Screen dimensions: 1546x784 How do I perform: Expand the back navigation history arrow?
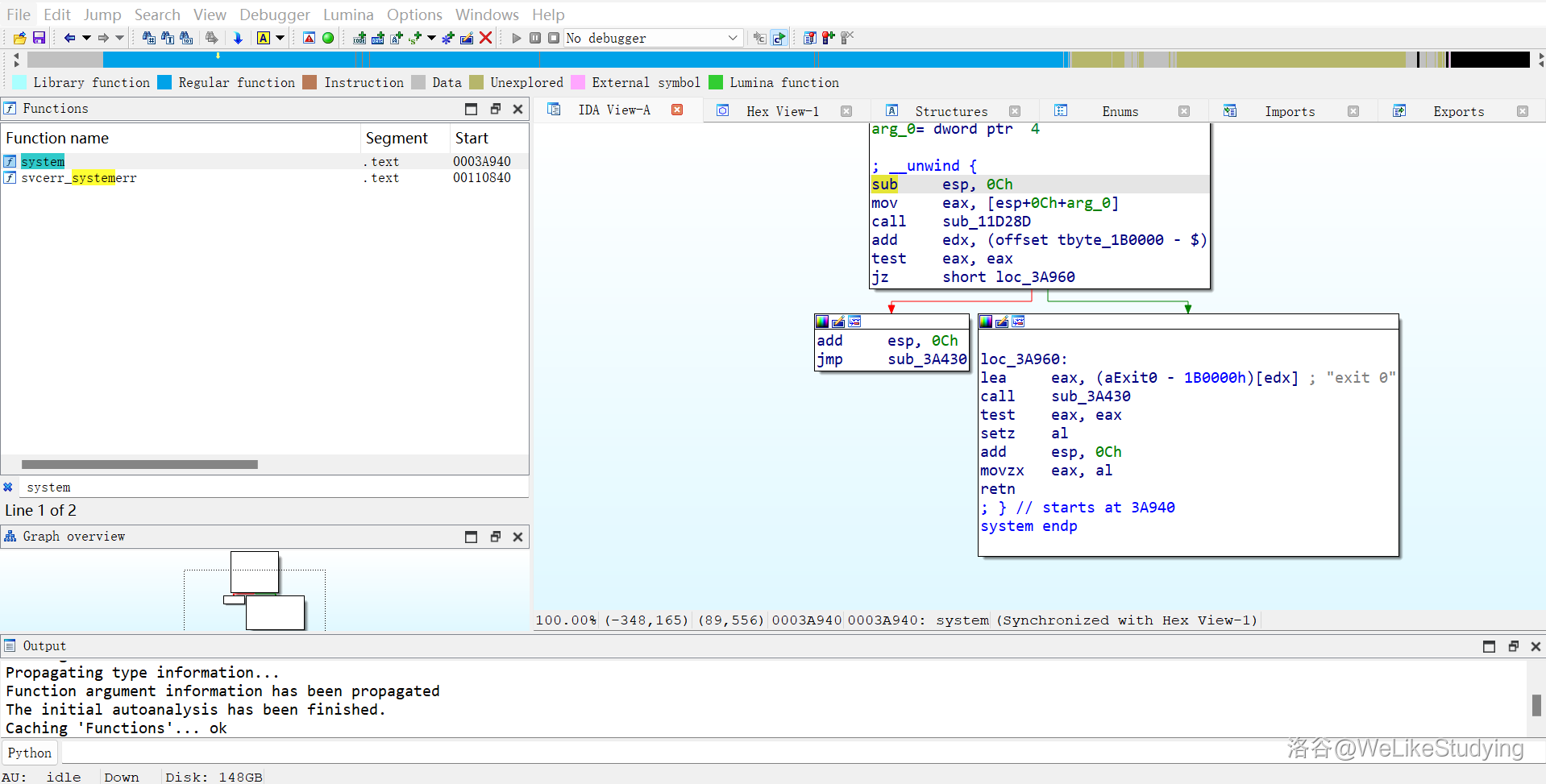(x=86, y=38)
